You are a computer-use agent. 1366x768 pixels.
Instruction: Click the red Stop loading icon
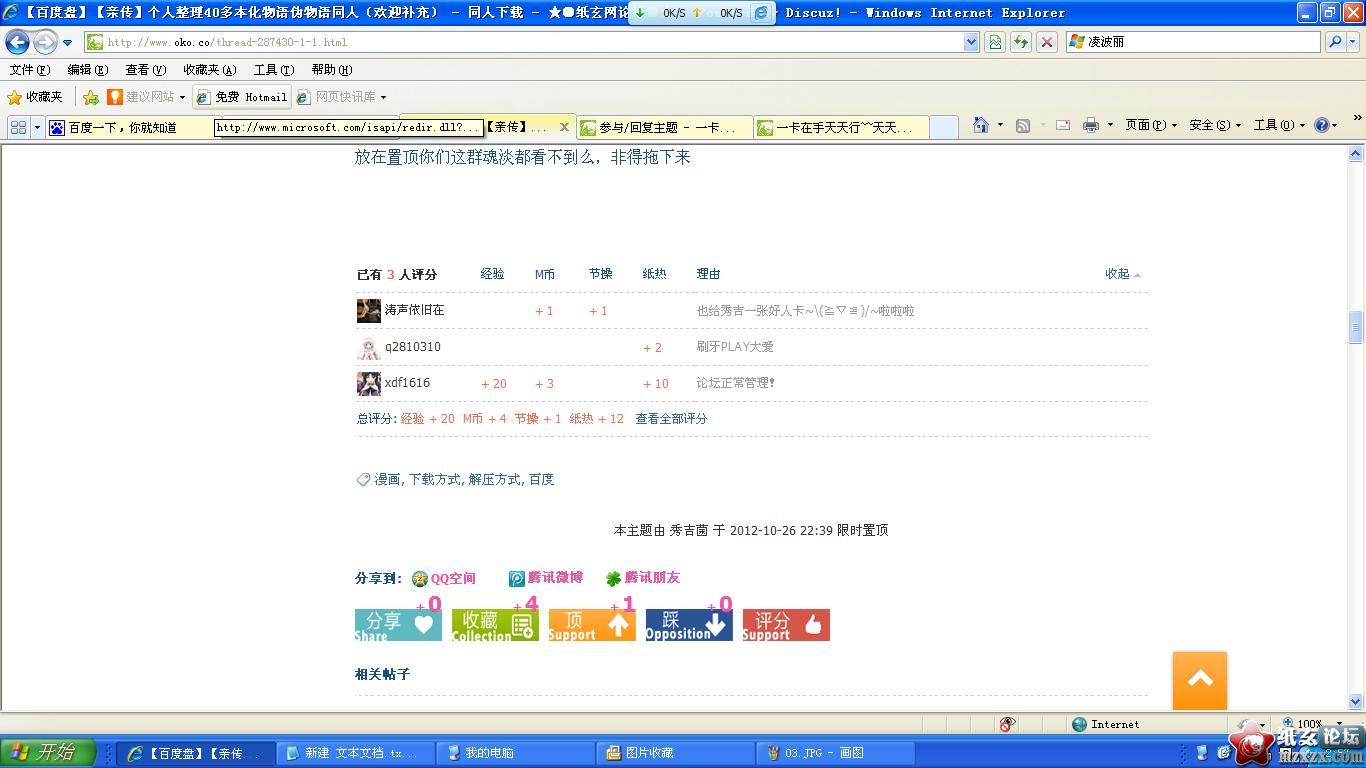tap(1046, 42)
